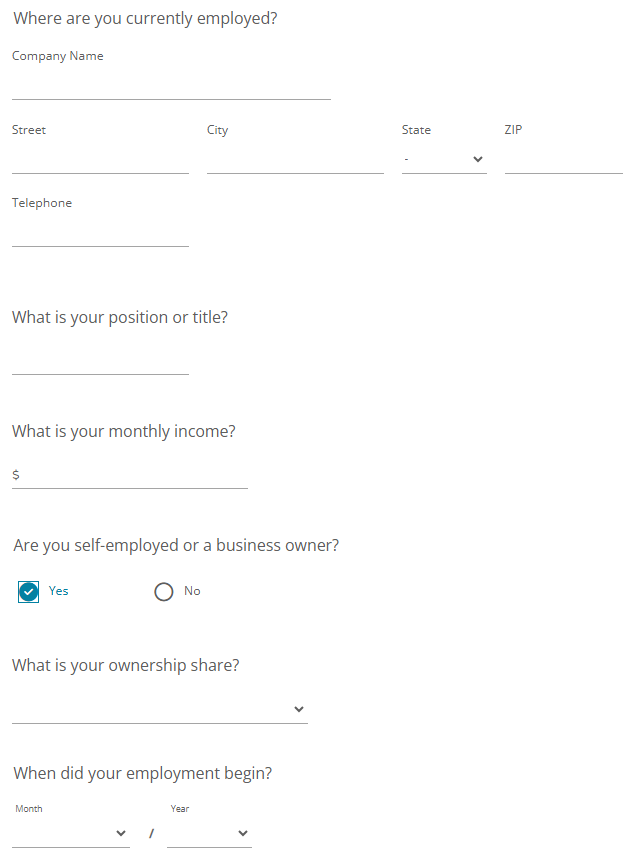This screenshot has width=636, height=867.
Task: Uncheck the Yes self-employed checkbox
Action: click(x=29, y=592)
